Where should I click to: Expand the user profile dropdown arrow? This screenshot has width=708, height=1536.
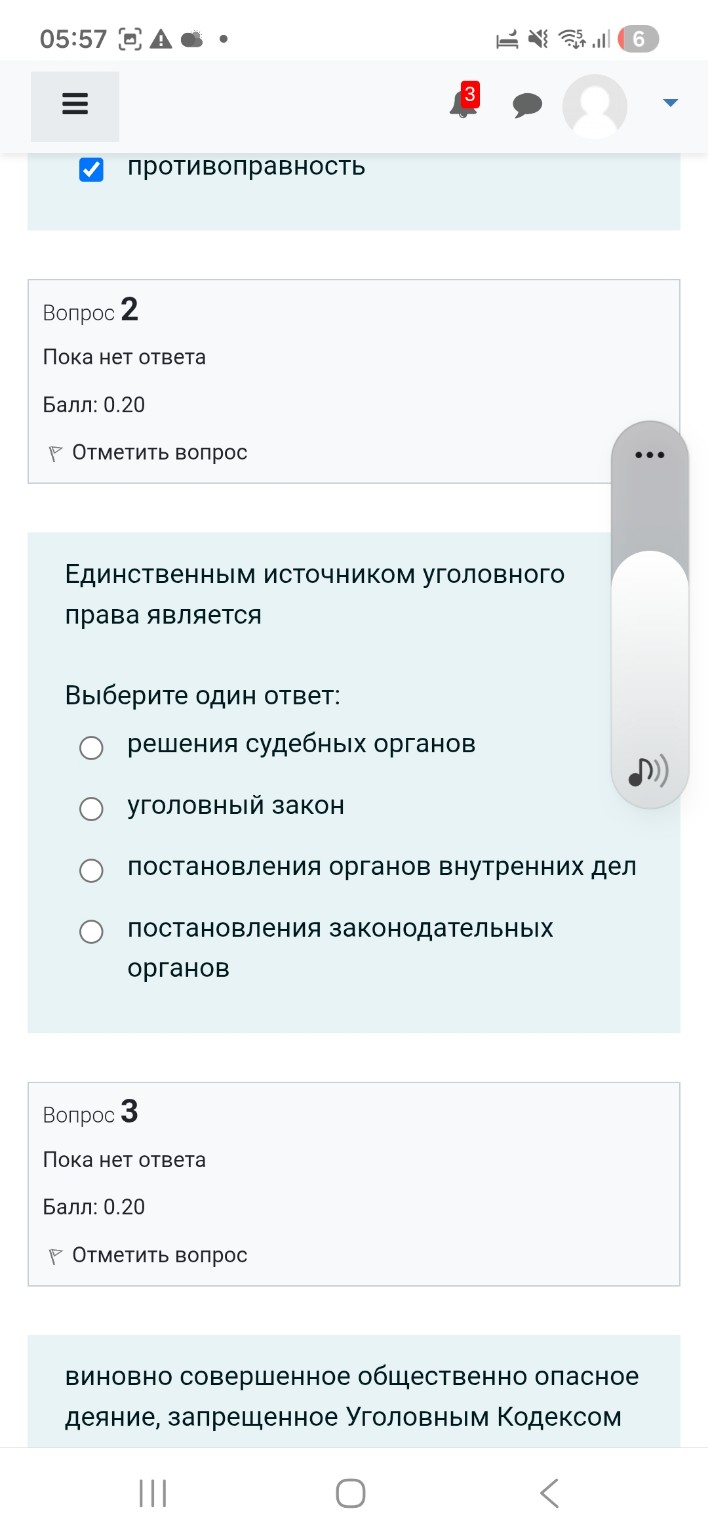click(669, 101)
